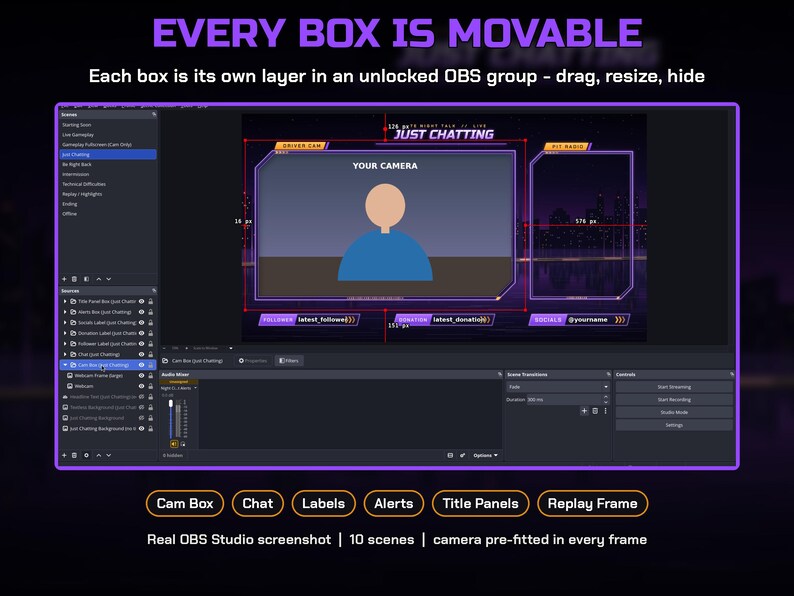
Task: Lock the Webcam Frame (large) source
Action: point(150,376)
